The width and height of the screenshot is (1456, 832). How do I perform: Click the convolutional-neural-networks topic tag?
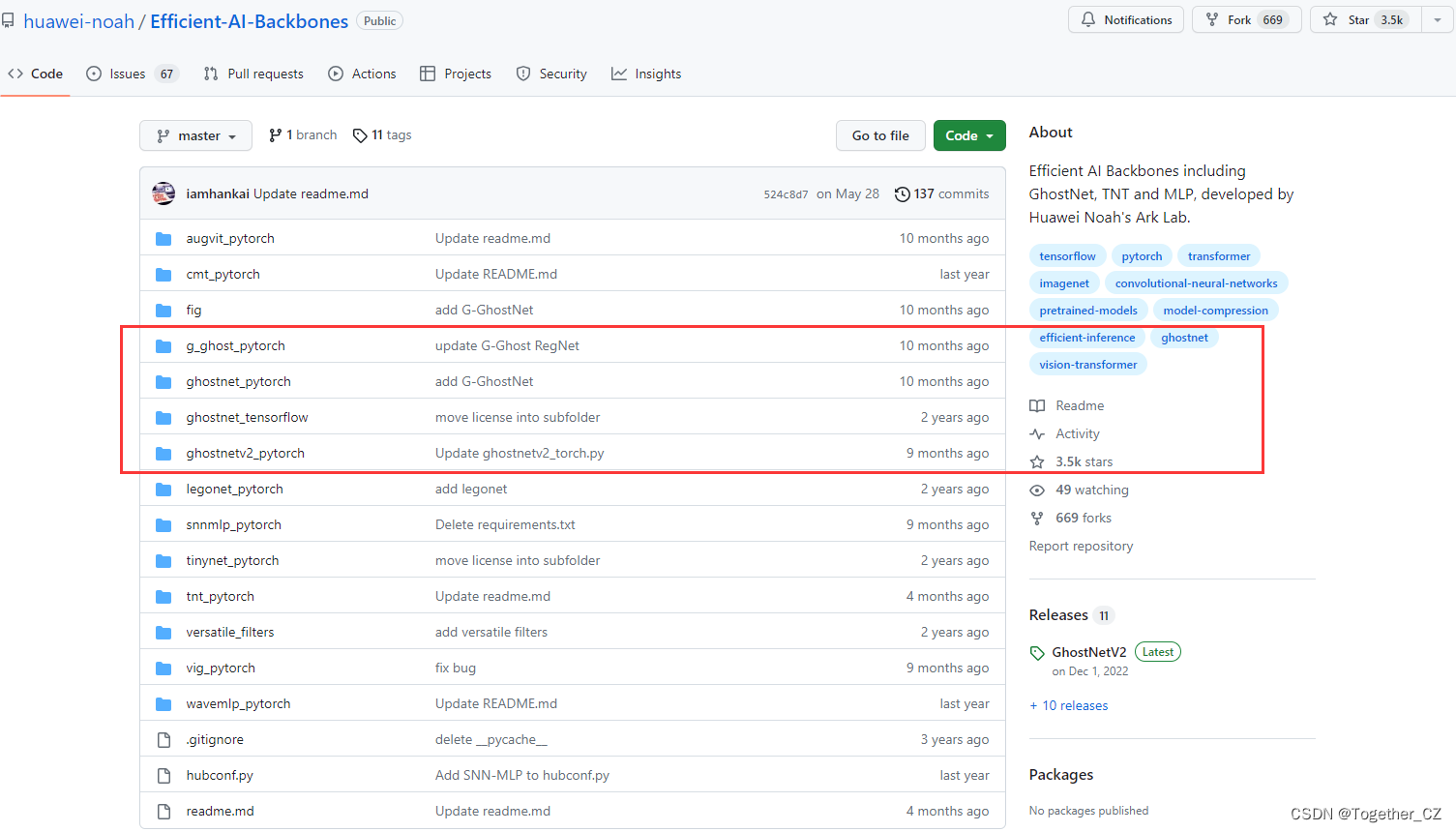click(1196, 283)
